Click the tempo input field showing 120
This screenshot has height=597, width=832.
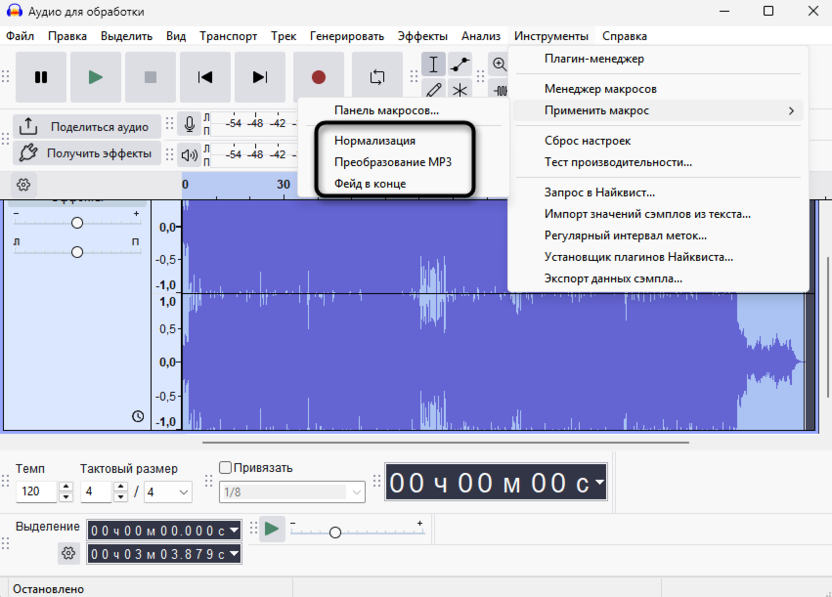[35, 491]
